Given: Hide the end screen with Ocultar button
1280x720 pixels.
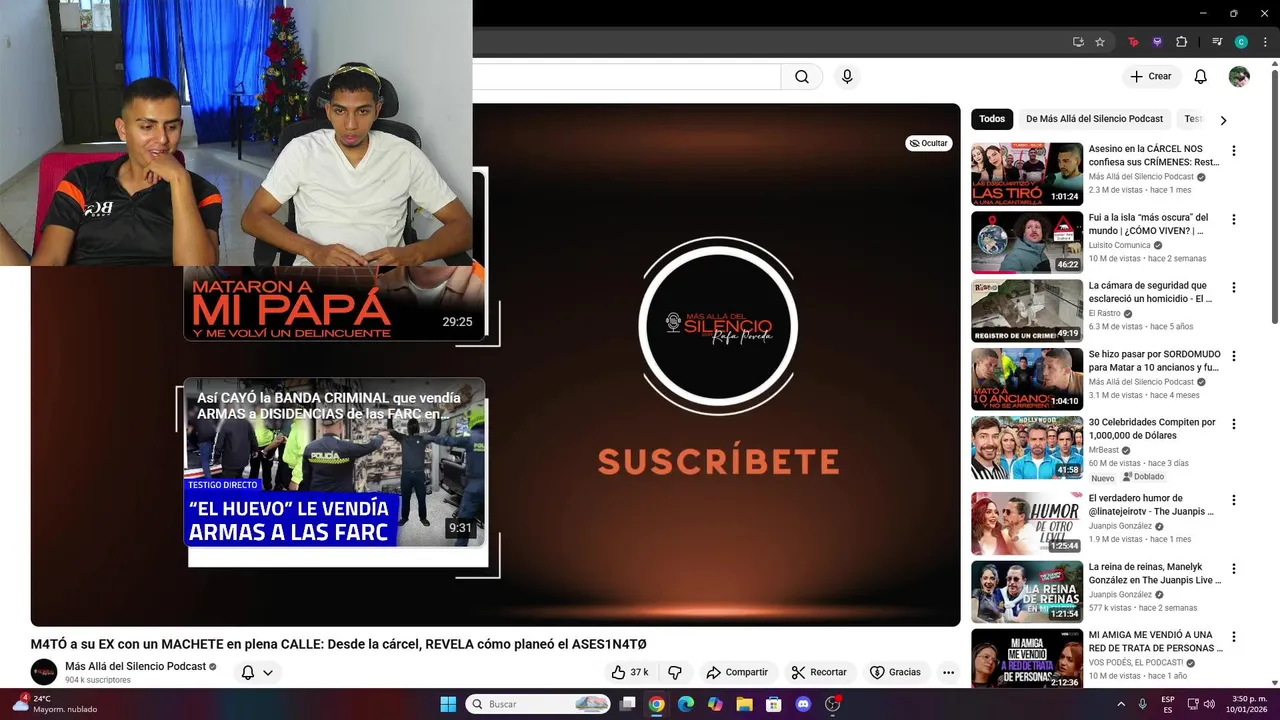Looking at the screenshot, I should (928, 143).
